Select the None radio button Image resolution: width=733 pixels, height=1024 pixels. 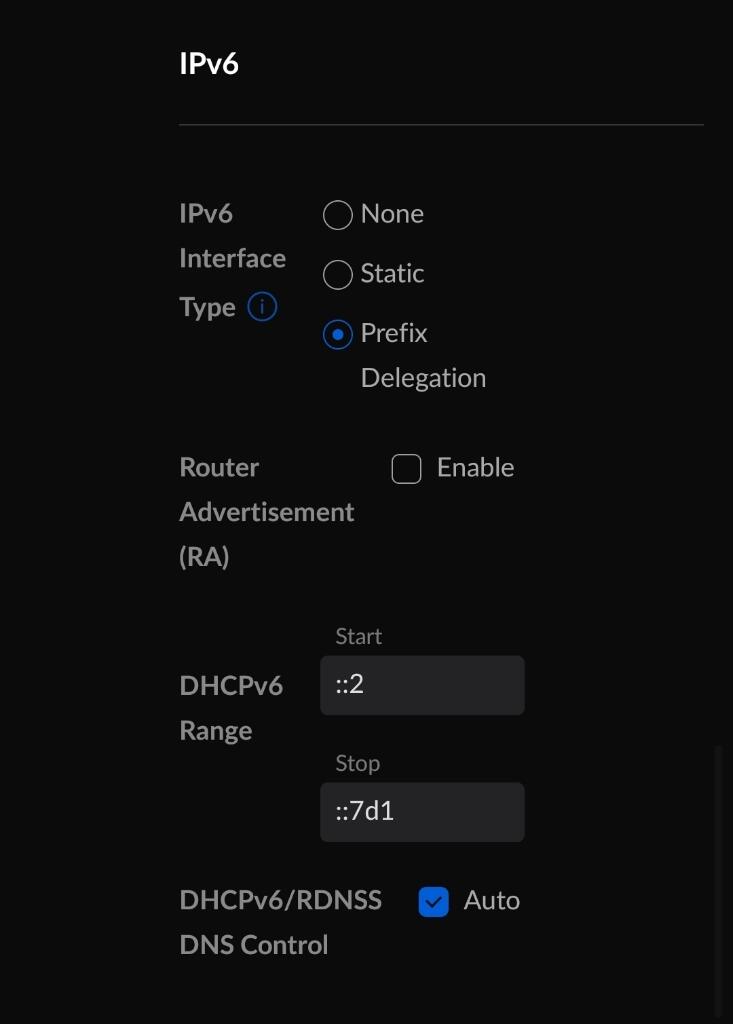(x=338, y=215)
